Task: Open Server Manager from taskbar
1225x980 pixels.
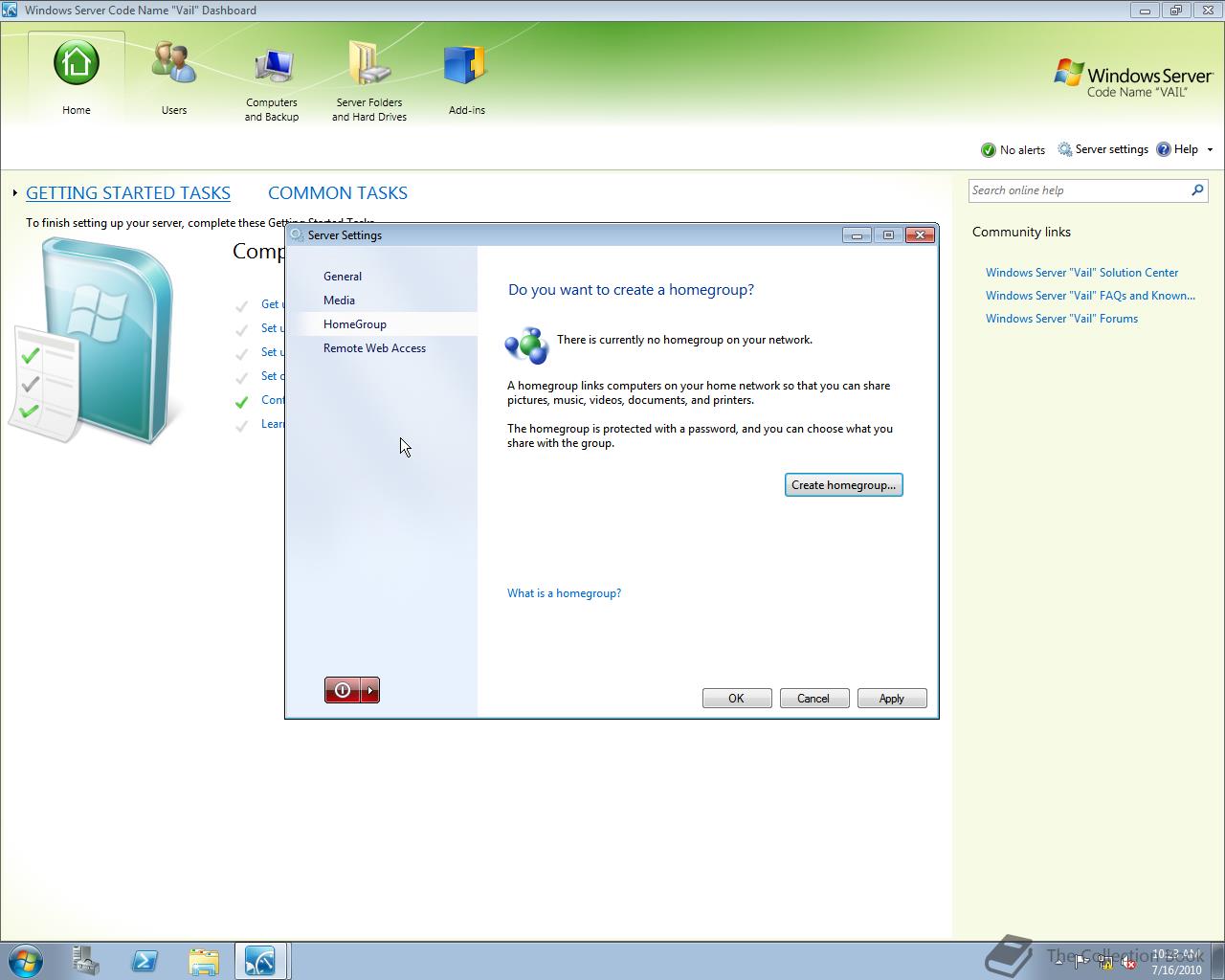Action: point(85,960)
